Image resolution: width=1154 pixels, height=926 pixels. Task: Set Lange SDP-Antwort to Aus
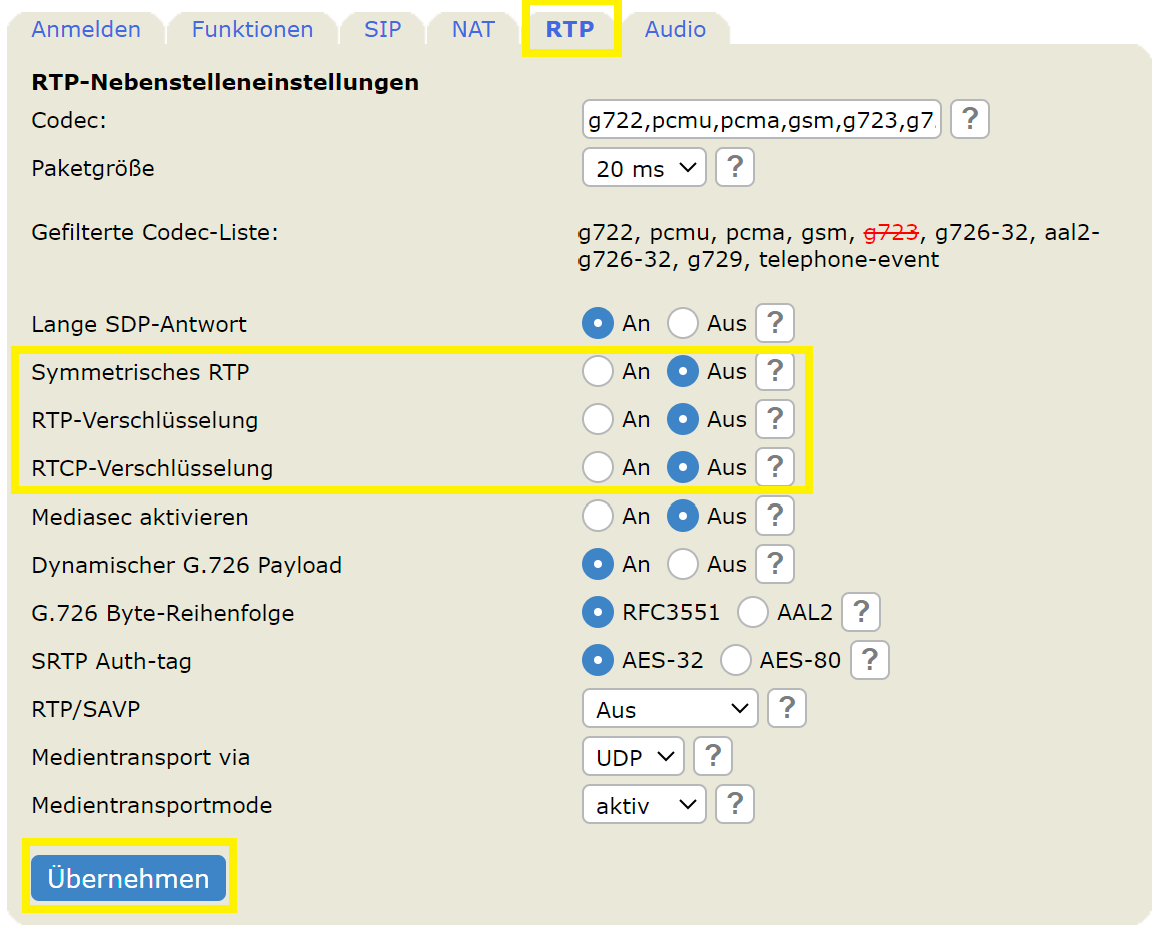pos(682,323)
